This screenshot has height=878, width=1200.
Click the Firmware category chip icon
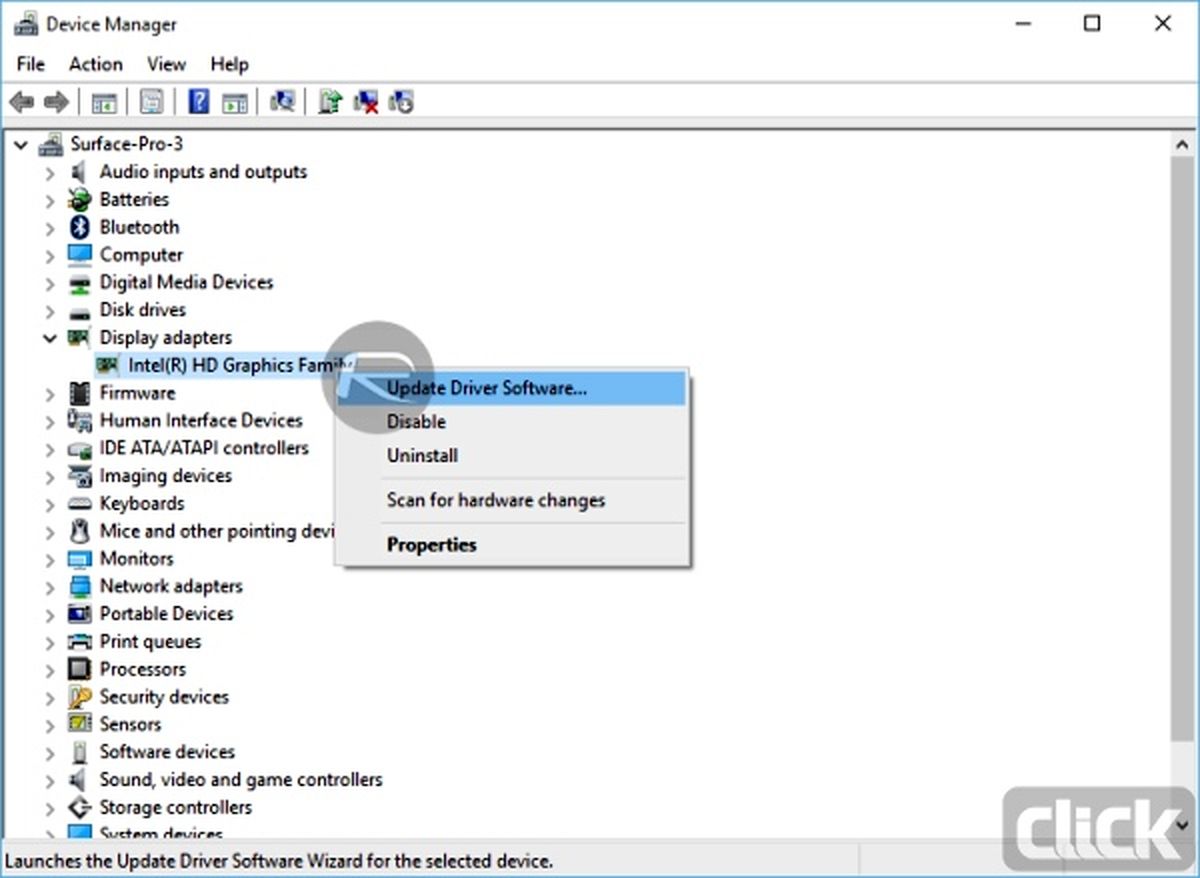pyautogui.click(x=80, y=393)
